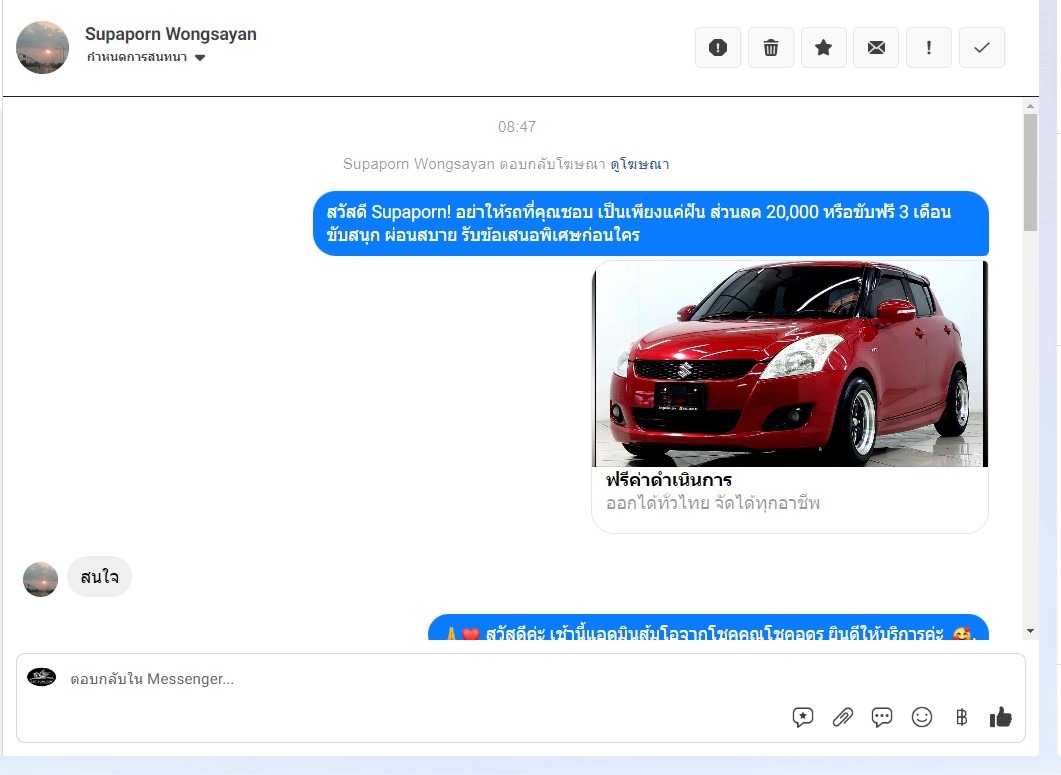Delete conversation using the trash icon
The image size is (1061, 775).
coord(771,48)
